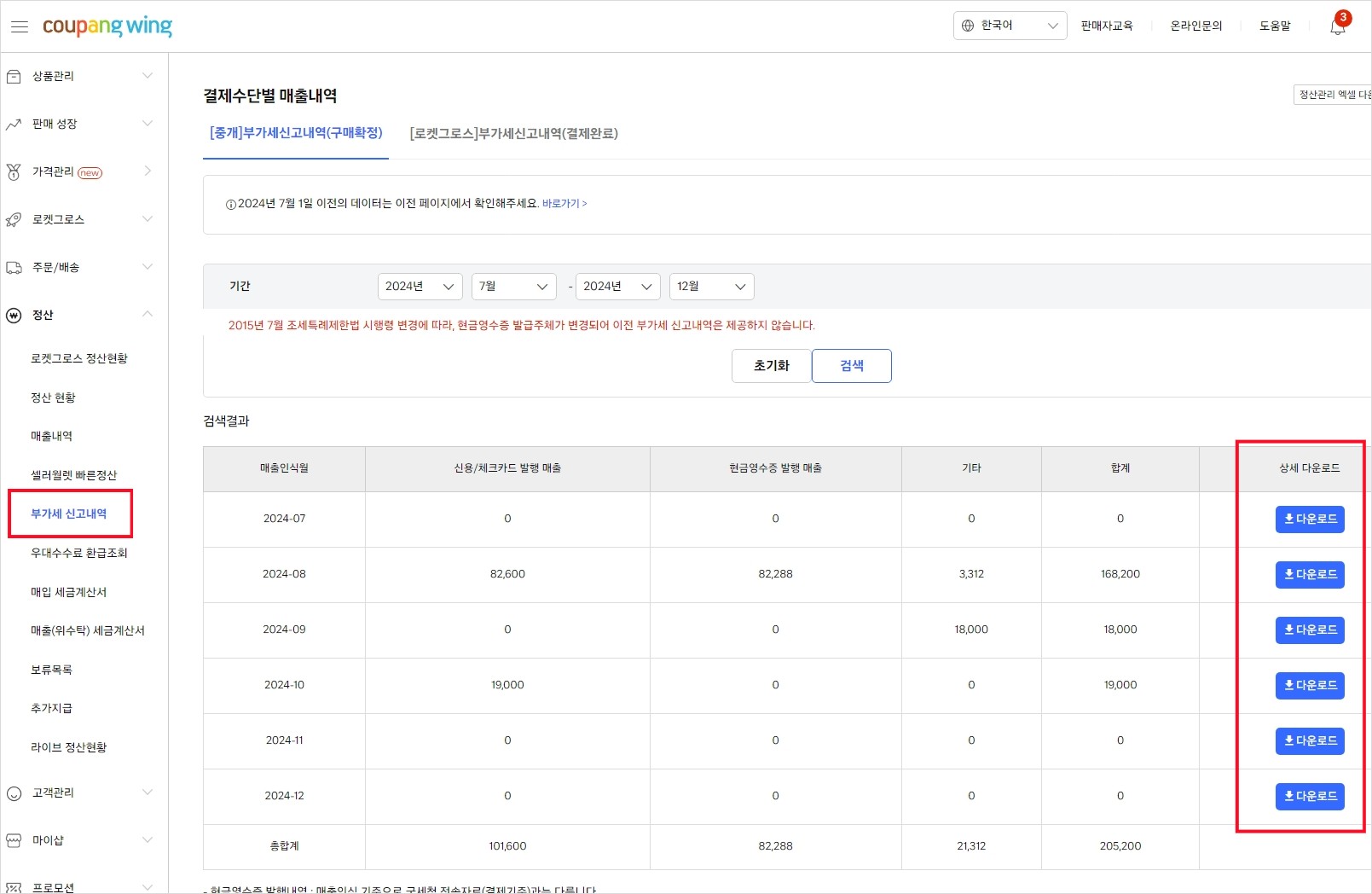Expand the 판매 성장 menu chevron
The image size is (1372, 894).
tap(148, 124)
